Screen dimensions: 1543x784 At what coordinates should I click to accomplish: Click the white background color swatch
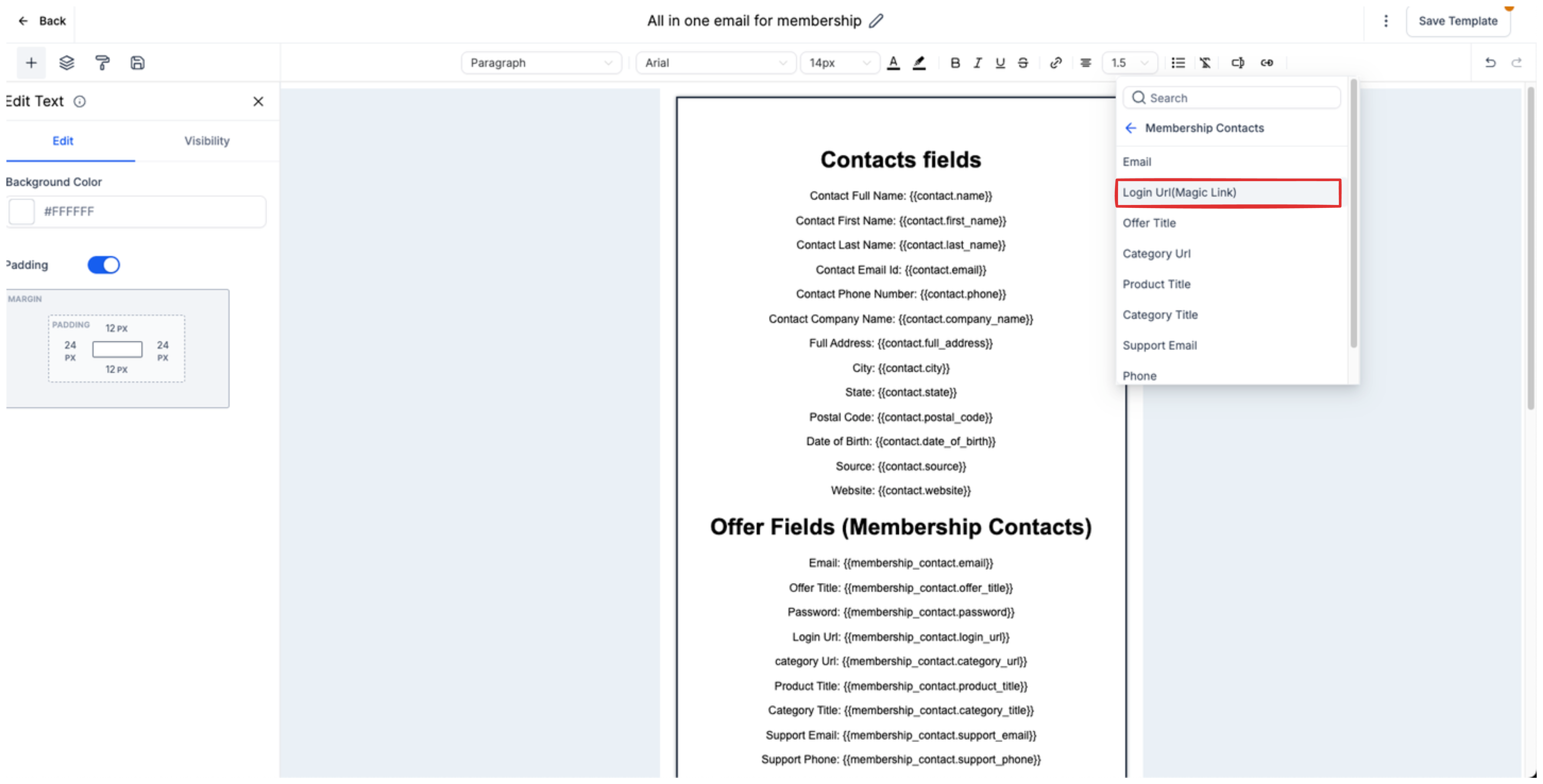22,211
